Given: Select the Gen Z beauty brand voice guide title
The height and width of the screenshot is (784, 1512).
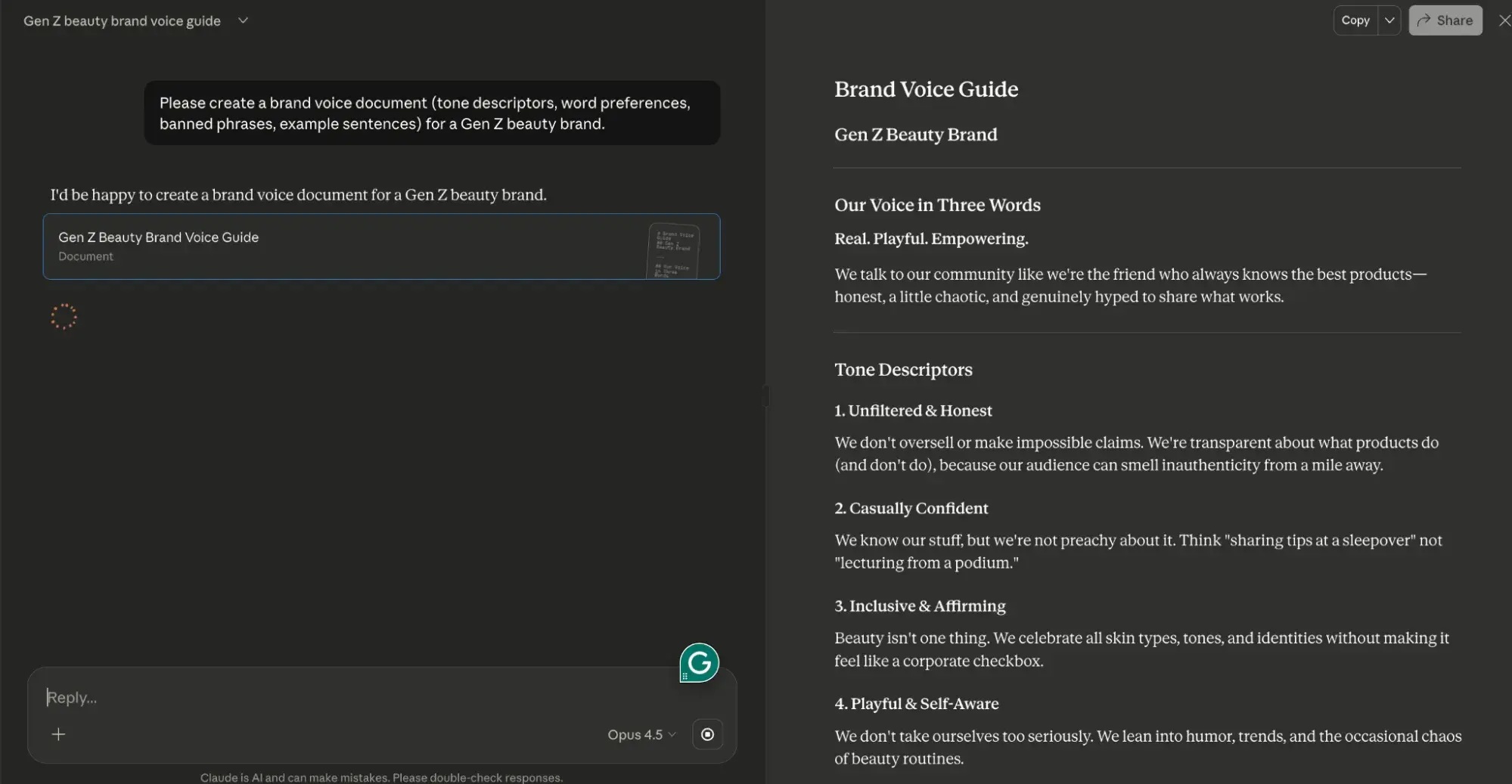Looking at the screenshot, I should (x=121, y=20).
